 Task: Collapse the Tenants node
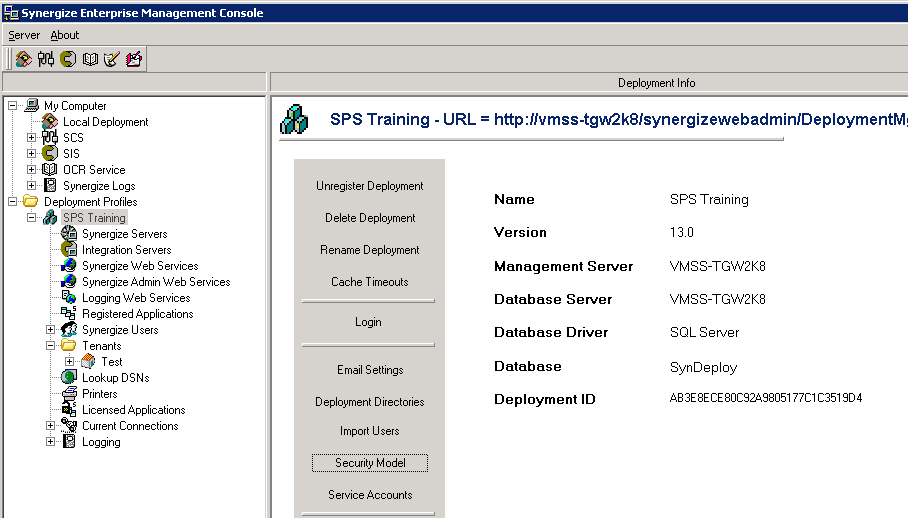pyautogui.click(x=50, y=346)
